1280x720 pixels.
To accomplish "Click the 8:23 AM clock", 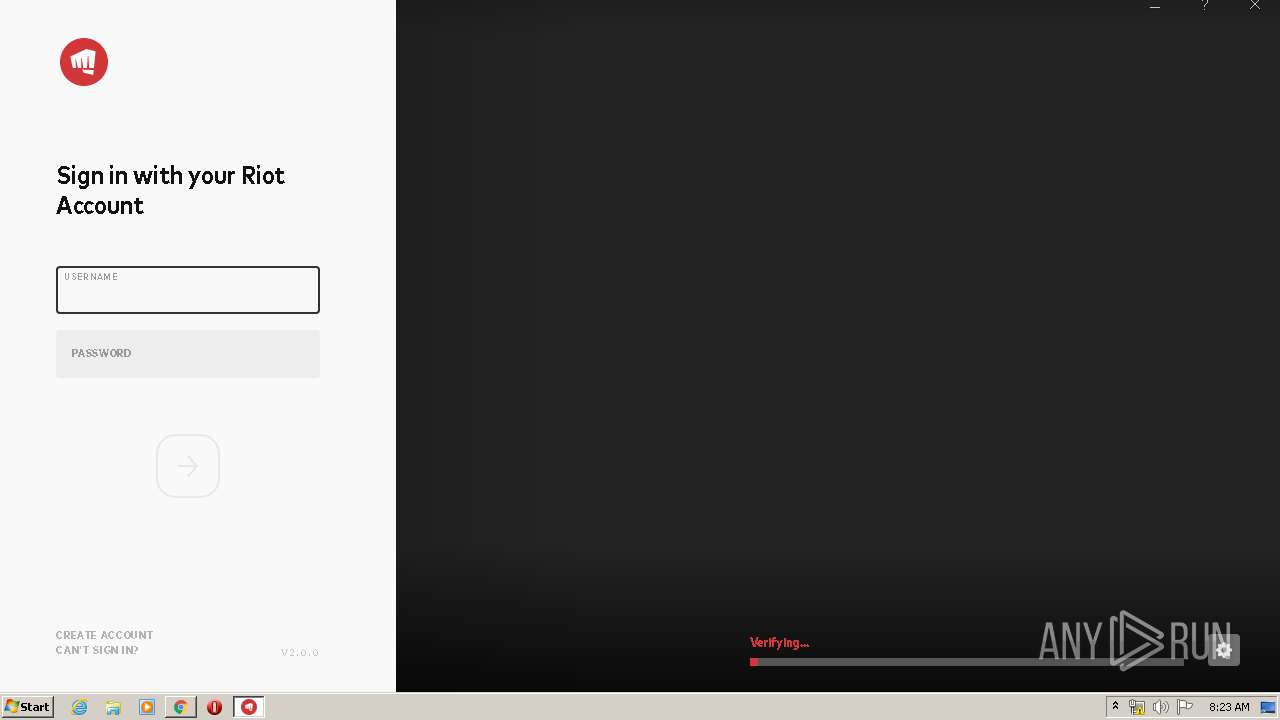I will coord(1229,707).
